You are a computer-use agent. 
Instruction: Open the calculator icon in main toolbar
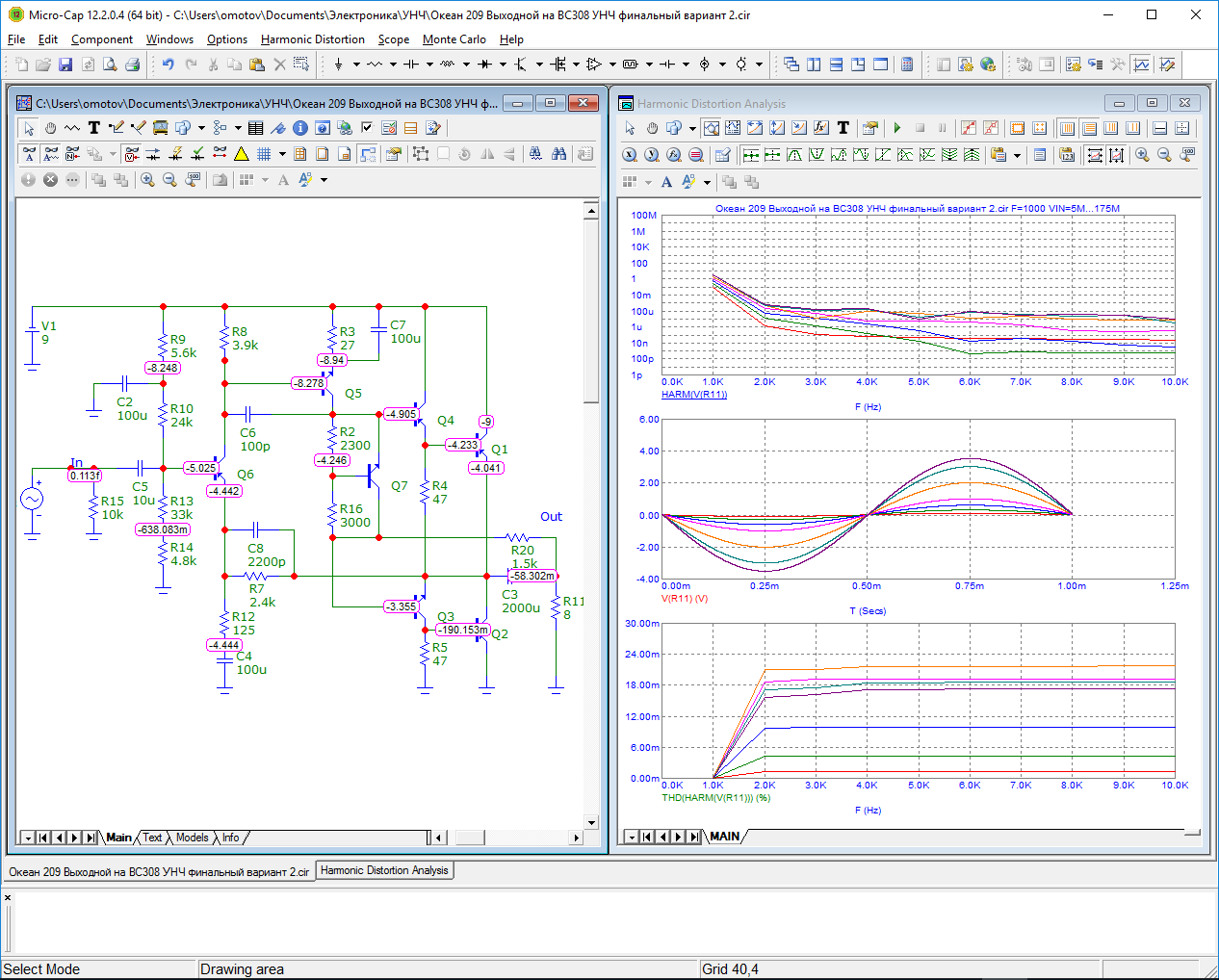tap(906, 64)
